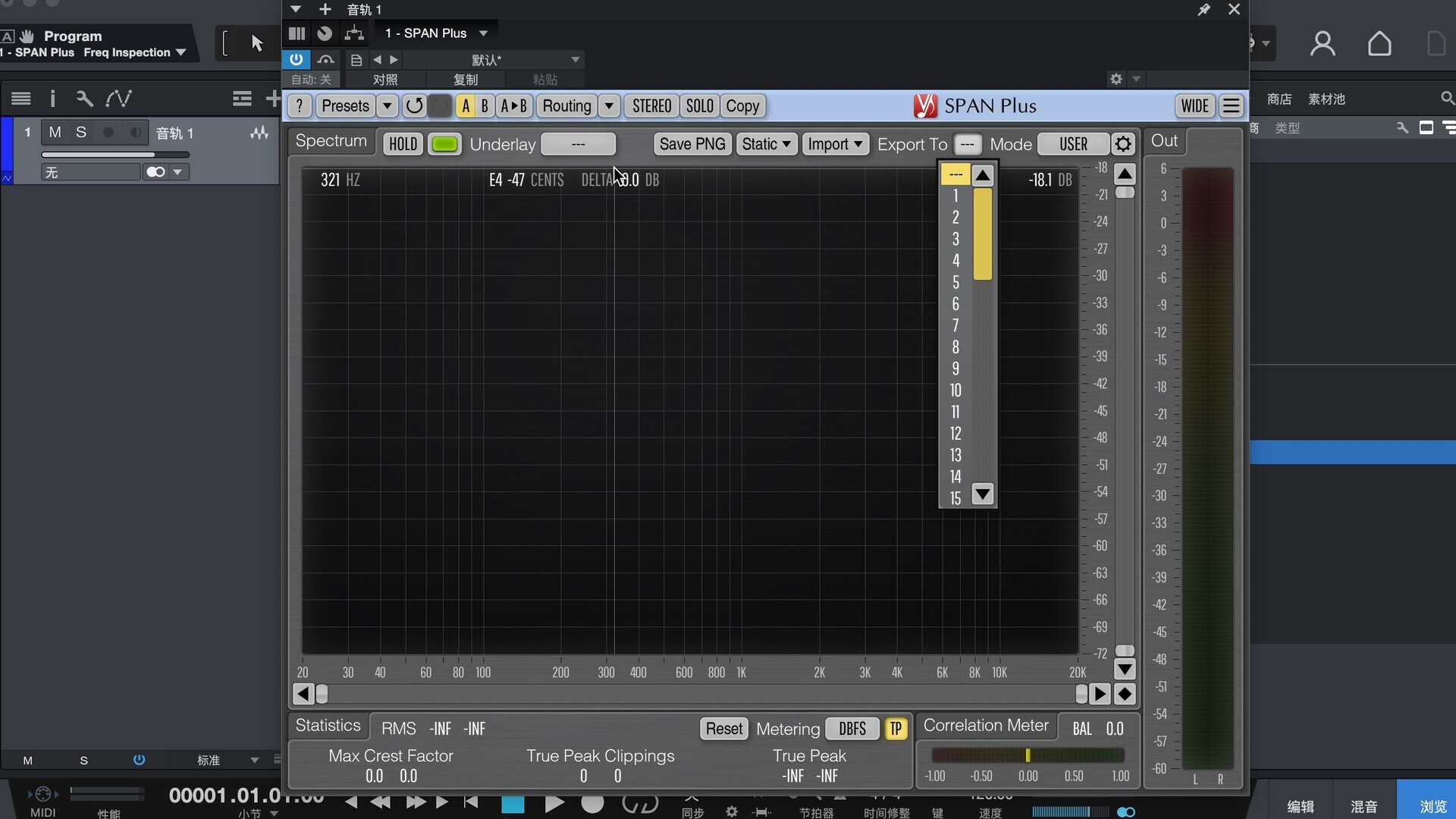1456x819 pixels.
Task: Open spectrum mode settings gear icon
Action: (x=1123, y=144)
